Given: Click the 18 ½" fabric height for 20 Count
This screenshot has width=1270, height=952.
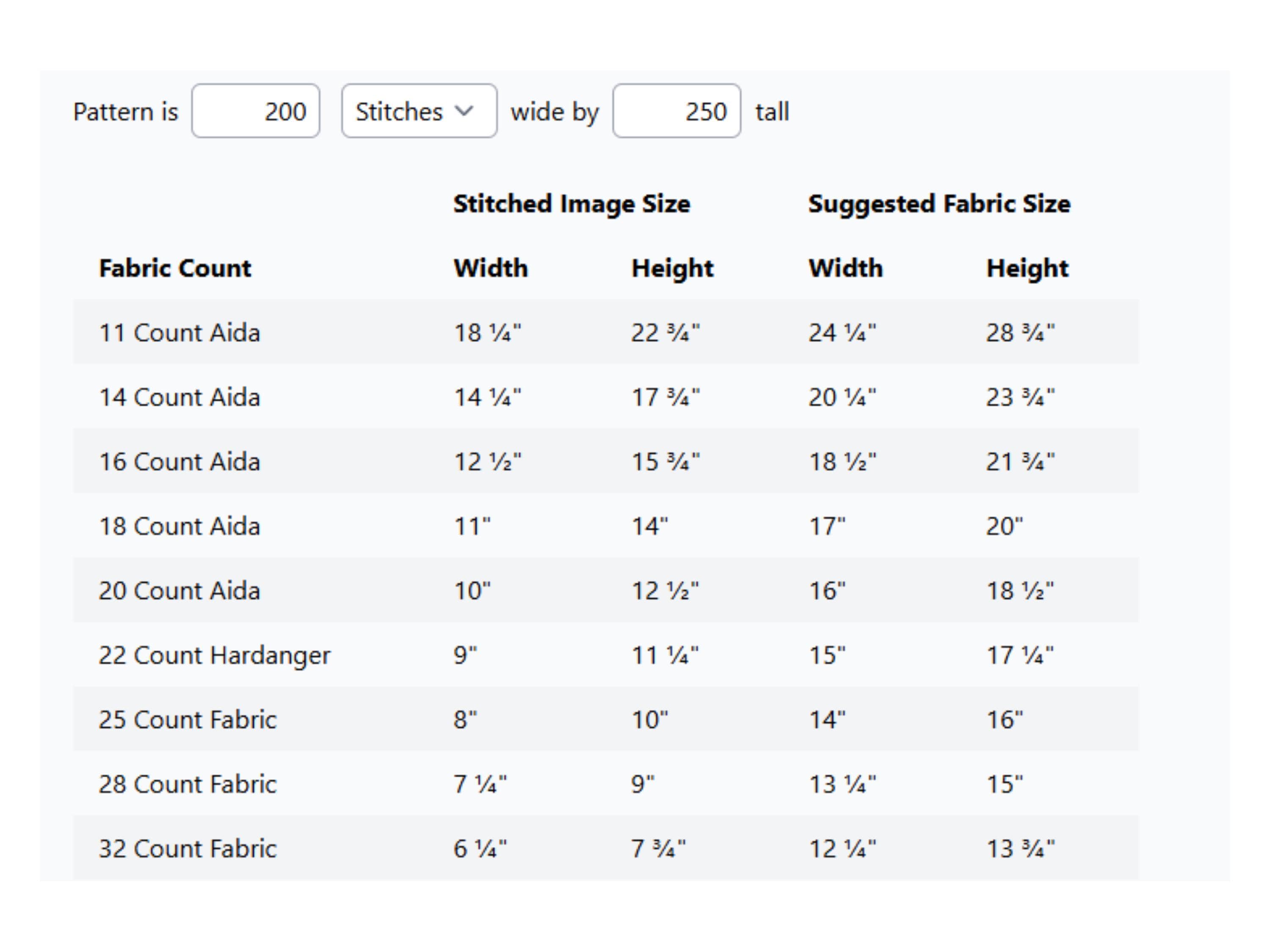Looking at the screenshot, I should pos(1020,591).
